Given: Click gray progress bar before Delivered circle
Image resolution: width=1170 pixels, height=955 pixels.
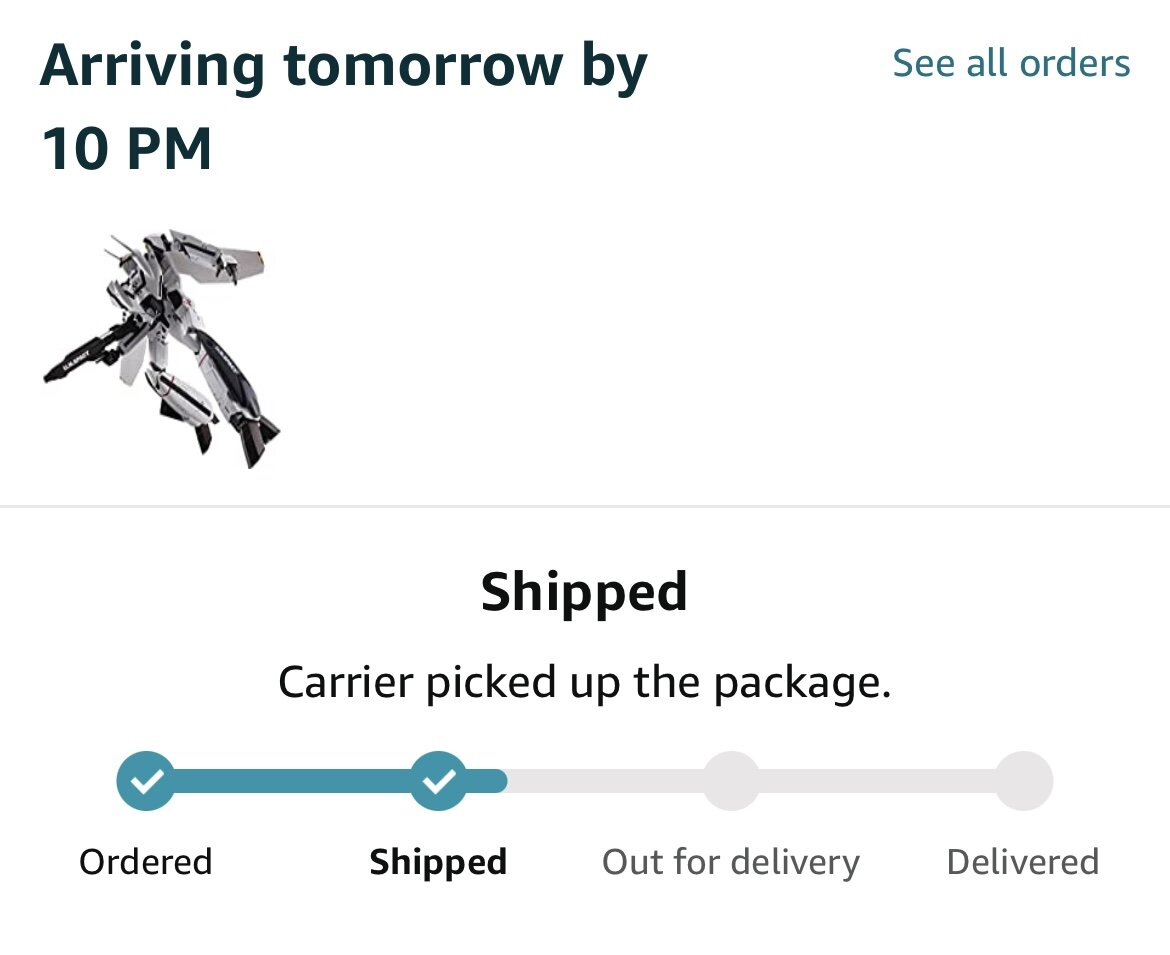Looking at the screenshot, I should pyautogui.click(x=878, y=780).
